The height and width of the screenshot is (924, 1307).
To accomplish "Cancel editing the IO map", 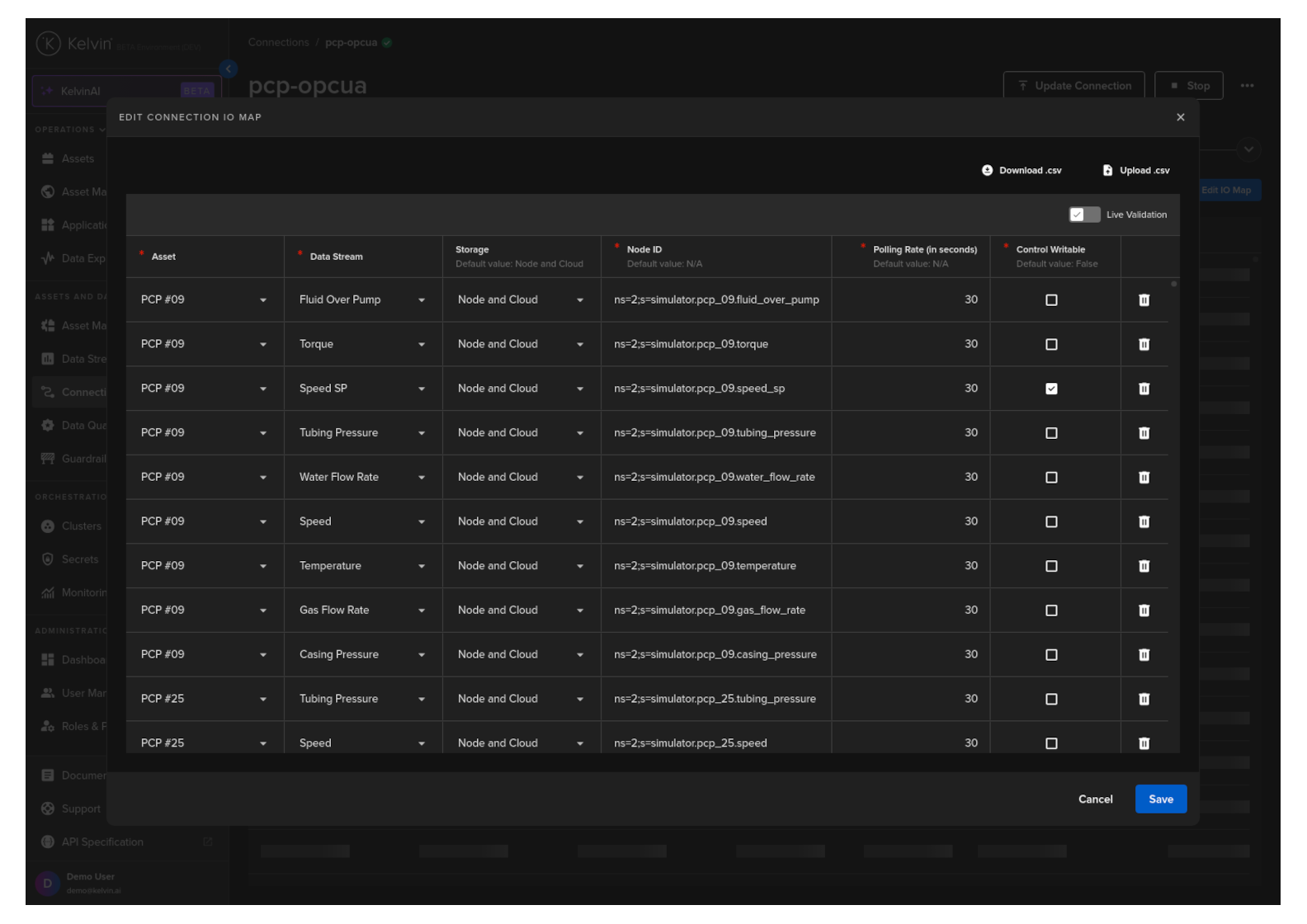I will tap(1095, 799).
